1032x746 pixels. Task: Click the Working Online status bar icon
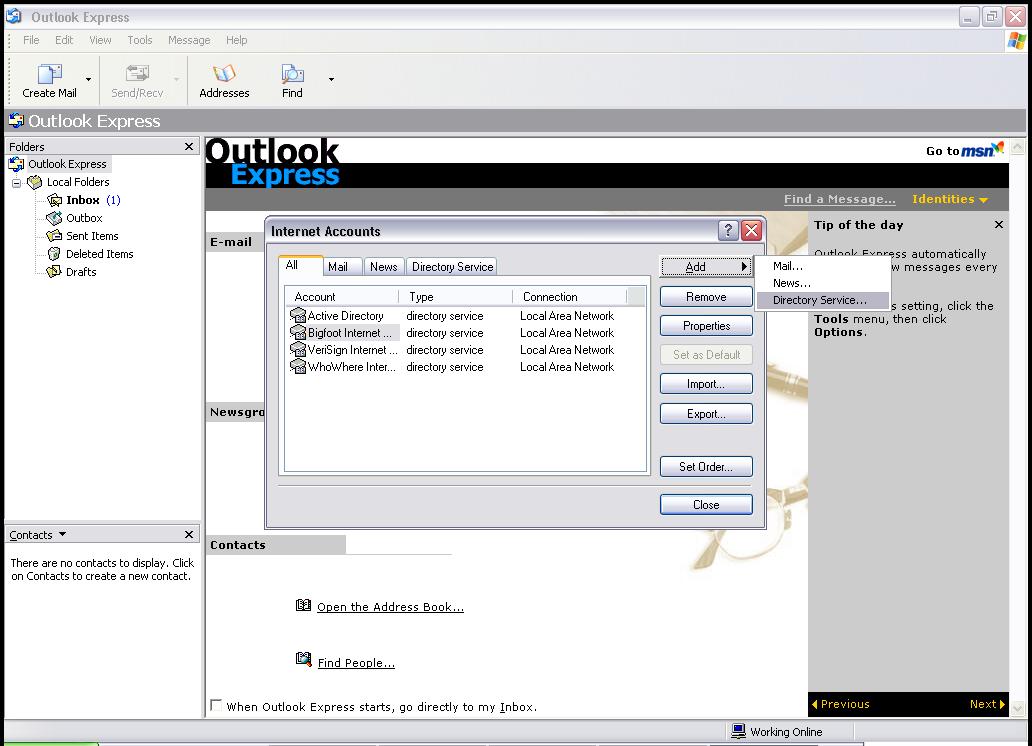coord(738,731)
